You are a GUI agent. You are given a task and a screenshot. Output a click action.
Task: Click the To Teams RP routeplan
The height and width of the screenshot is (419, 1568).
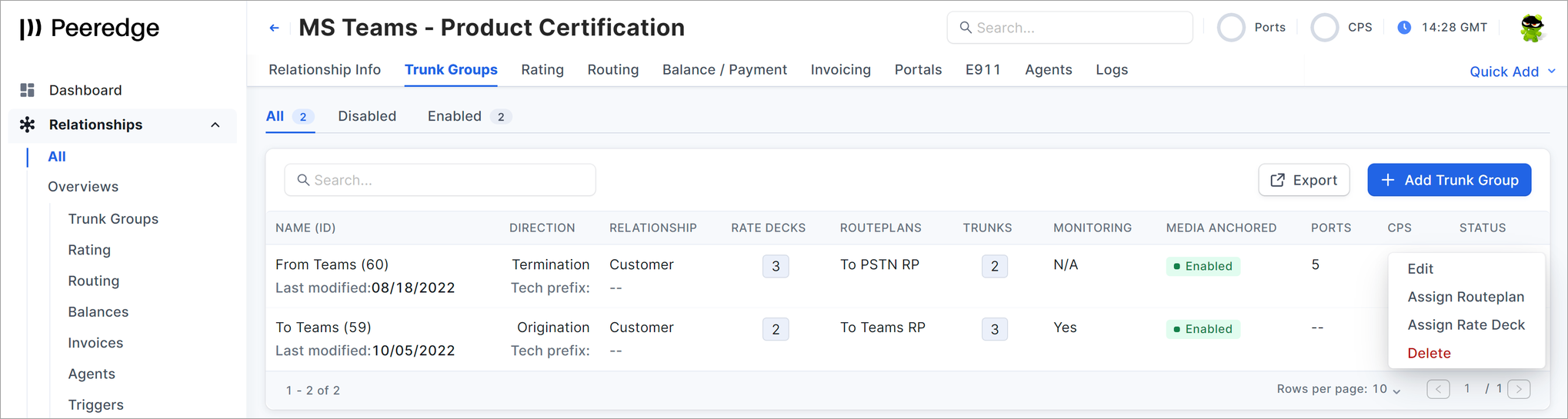point(882,328)
